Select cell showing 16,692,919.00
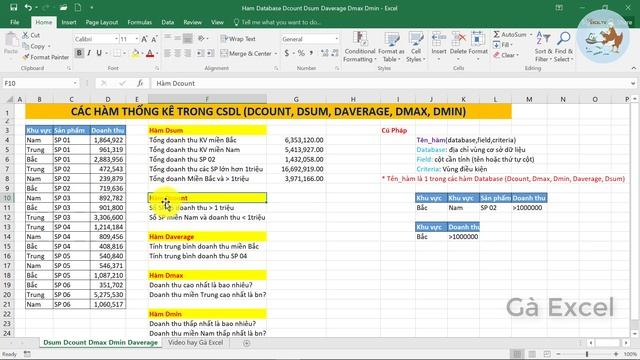This screenshot has height=360, width=640. [x=296, y=169]
